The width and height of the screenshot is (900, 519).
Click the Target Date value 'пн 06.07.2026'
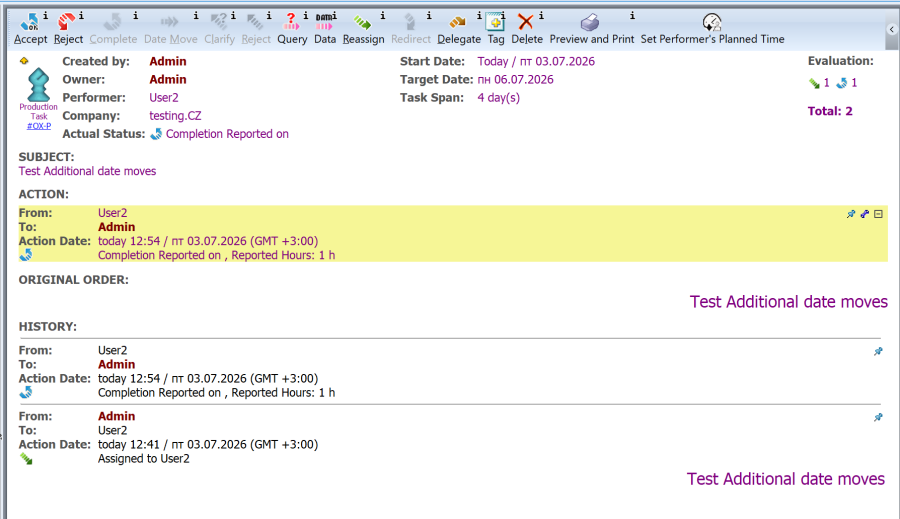click(x=515, y=79)
